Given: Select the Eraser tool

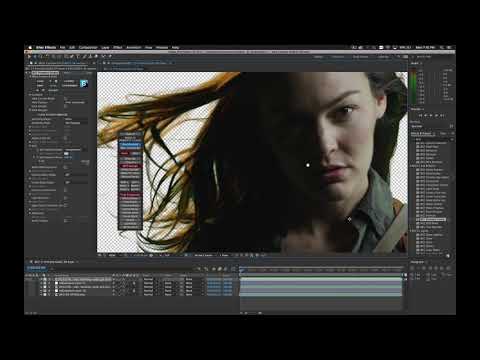Looking at the screenshot, I should click(96, 57).
